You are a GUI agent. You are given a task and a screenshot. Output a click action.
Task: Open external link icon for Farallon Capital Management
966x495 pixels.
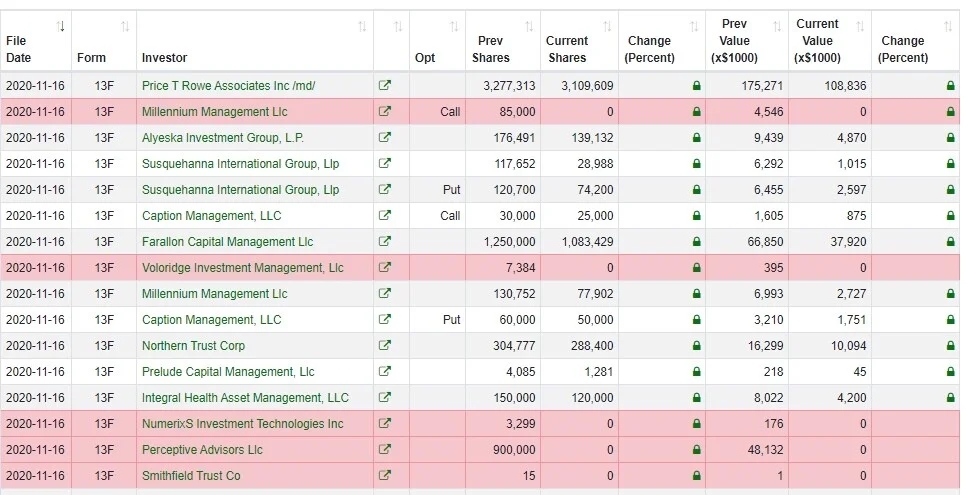384,242
